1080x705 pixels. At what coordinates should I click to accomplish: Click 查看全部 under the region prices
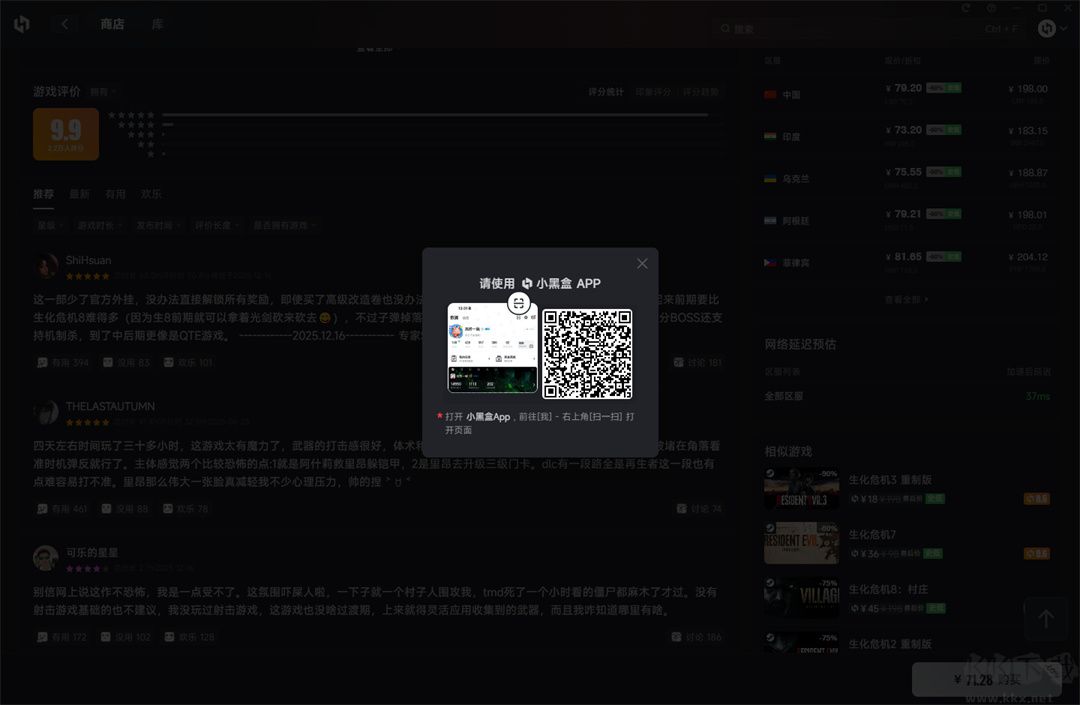[x=906, y=299]
